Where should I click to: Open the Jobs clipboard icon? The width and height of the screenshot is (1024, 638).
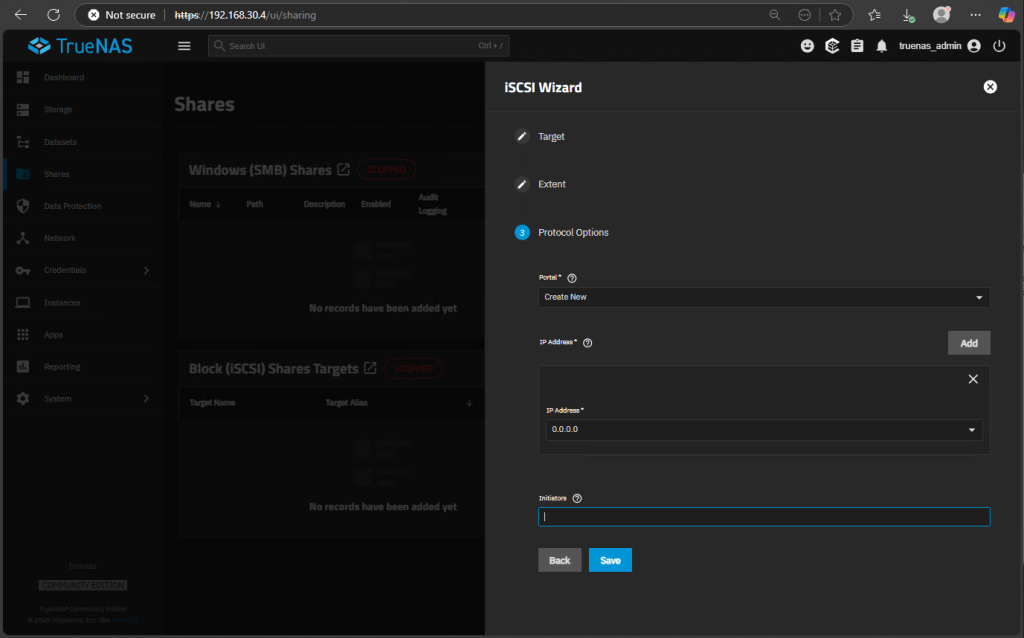tap(857, 46)
